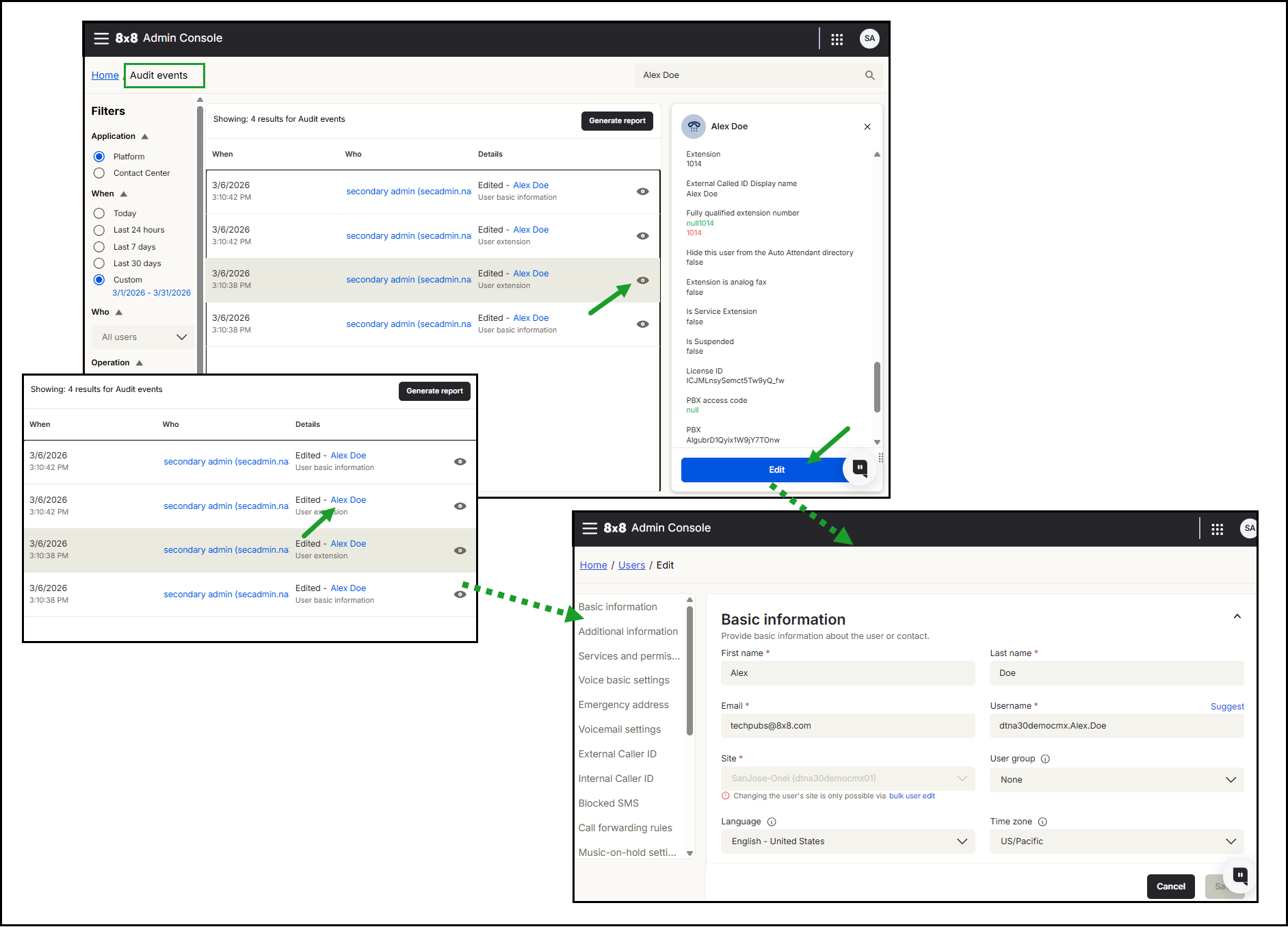The height and width of the screenshot is (927, 1288).
Task: Go to Services and permissions section
Action: point(629,656)
